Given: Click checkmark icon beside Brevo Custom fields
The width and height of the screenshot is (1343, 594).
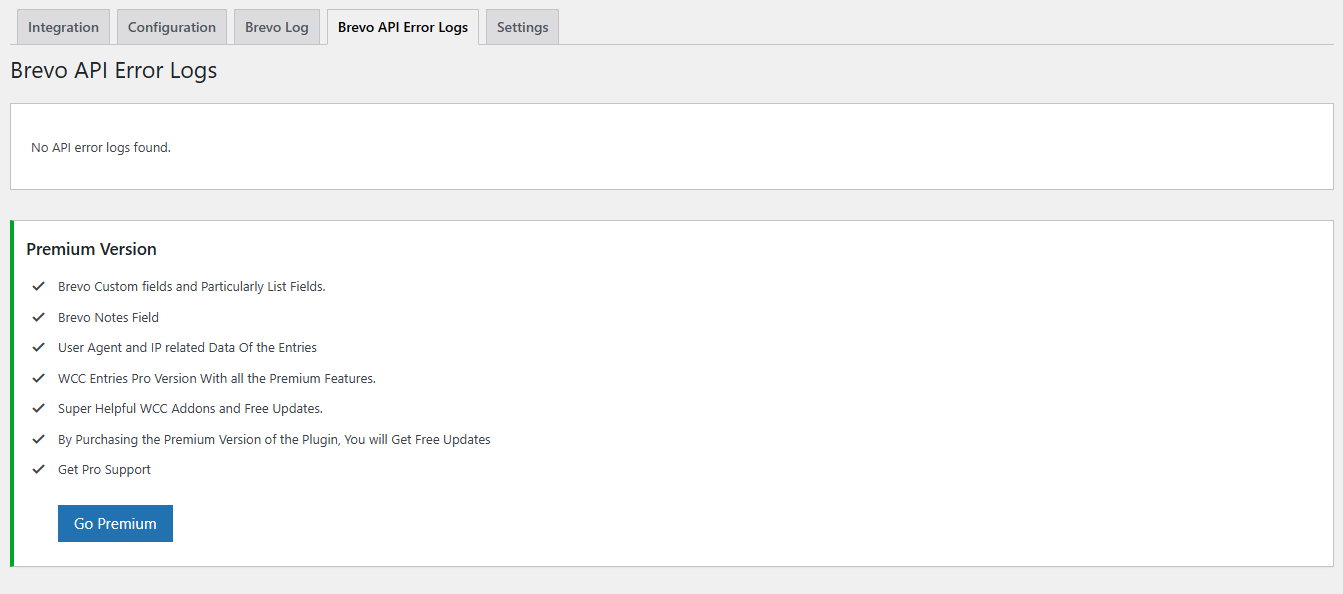Looking at the screenshot, I should (x=39, y=286).
